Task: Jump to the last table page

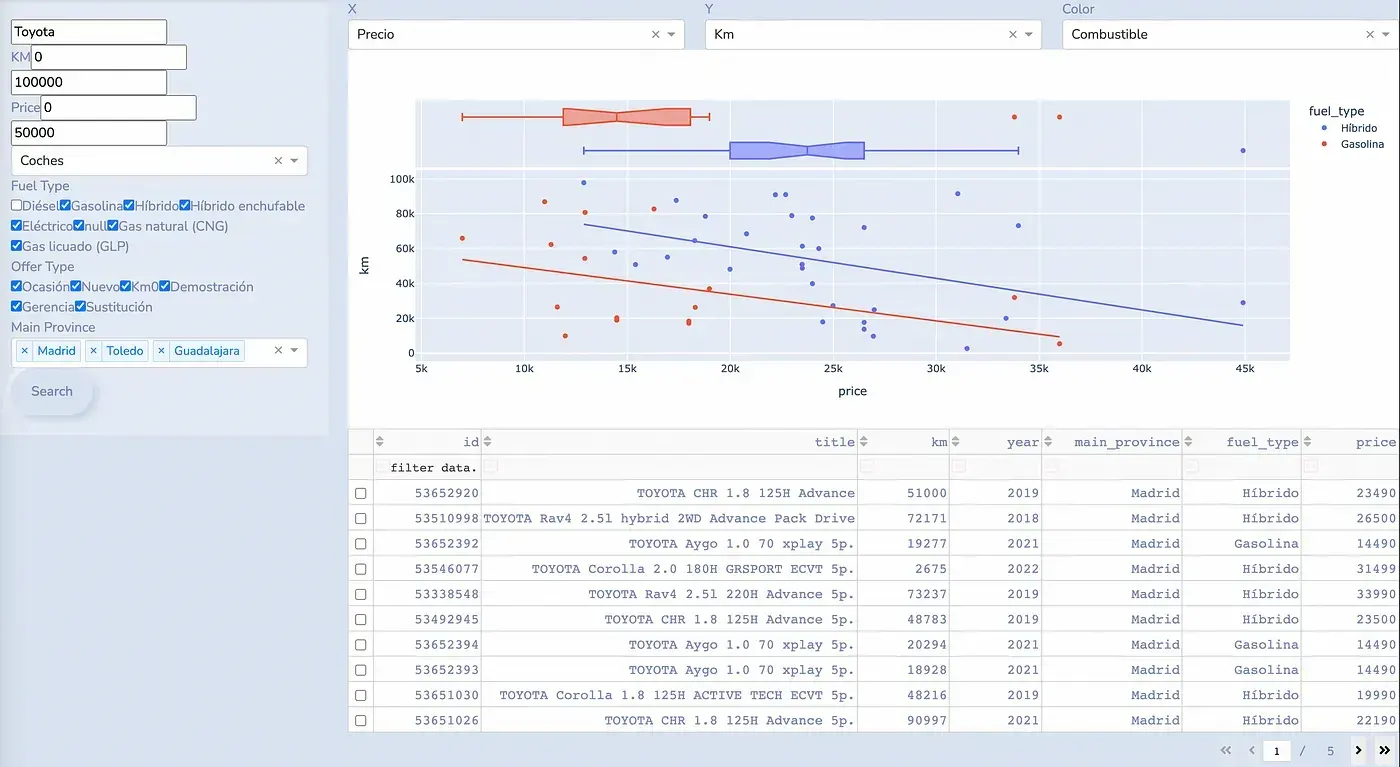Action: pyautogui.click(x=1385, y=750)
